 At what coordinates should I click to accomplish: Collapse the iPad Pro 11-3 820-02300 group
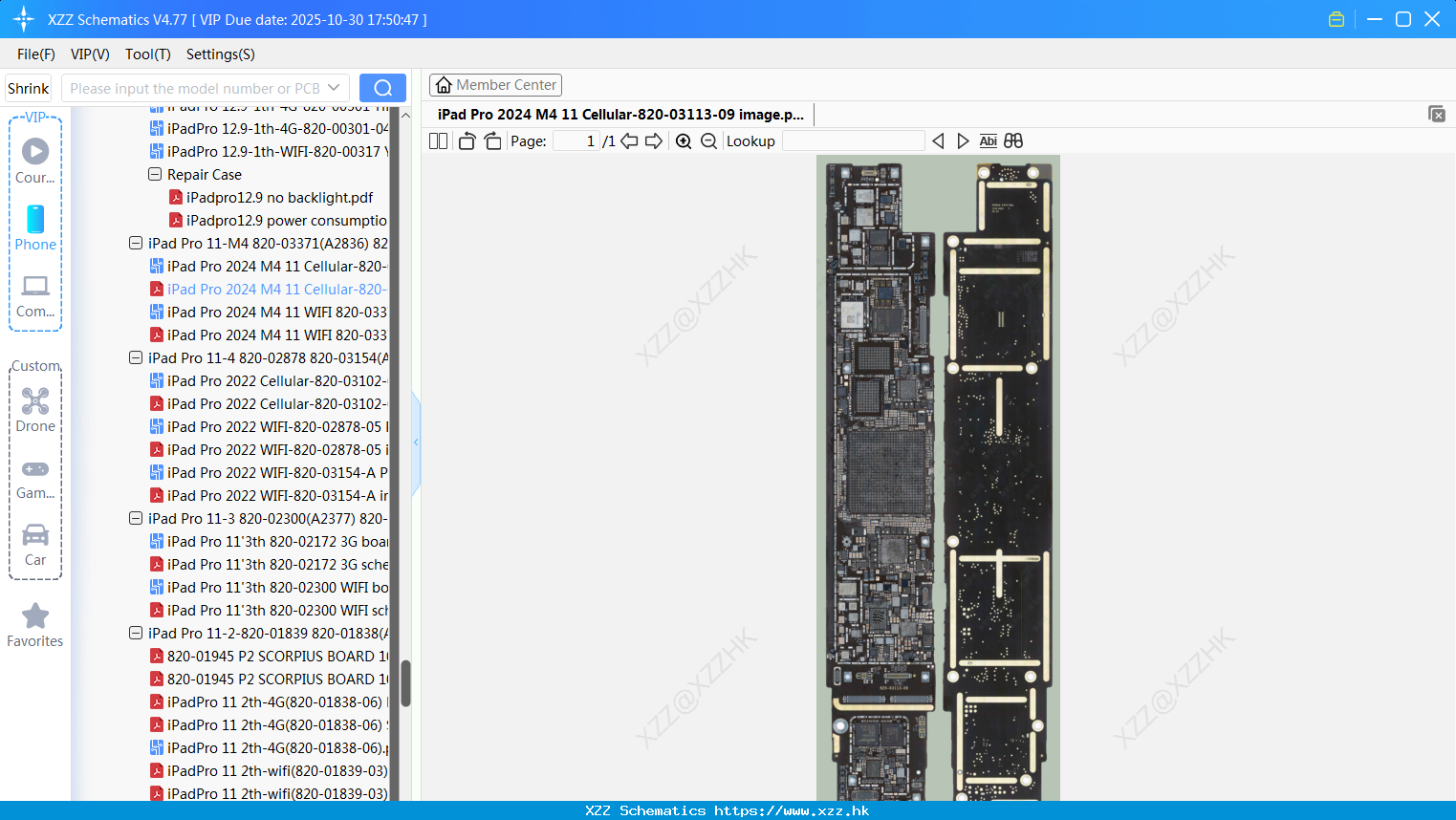point(136,518)
